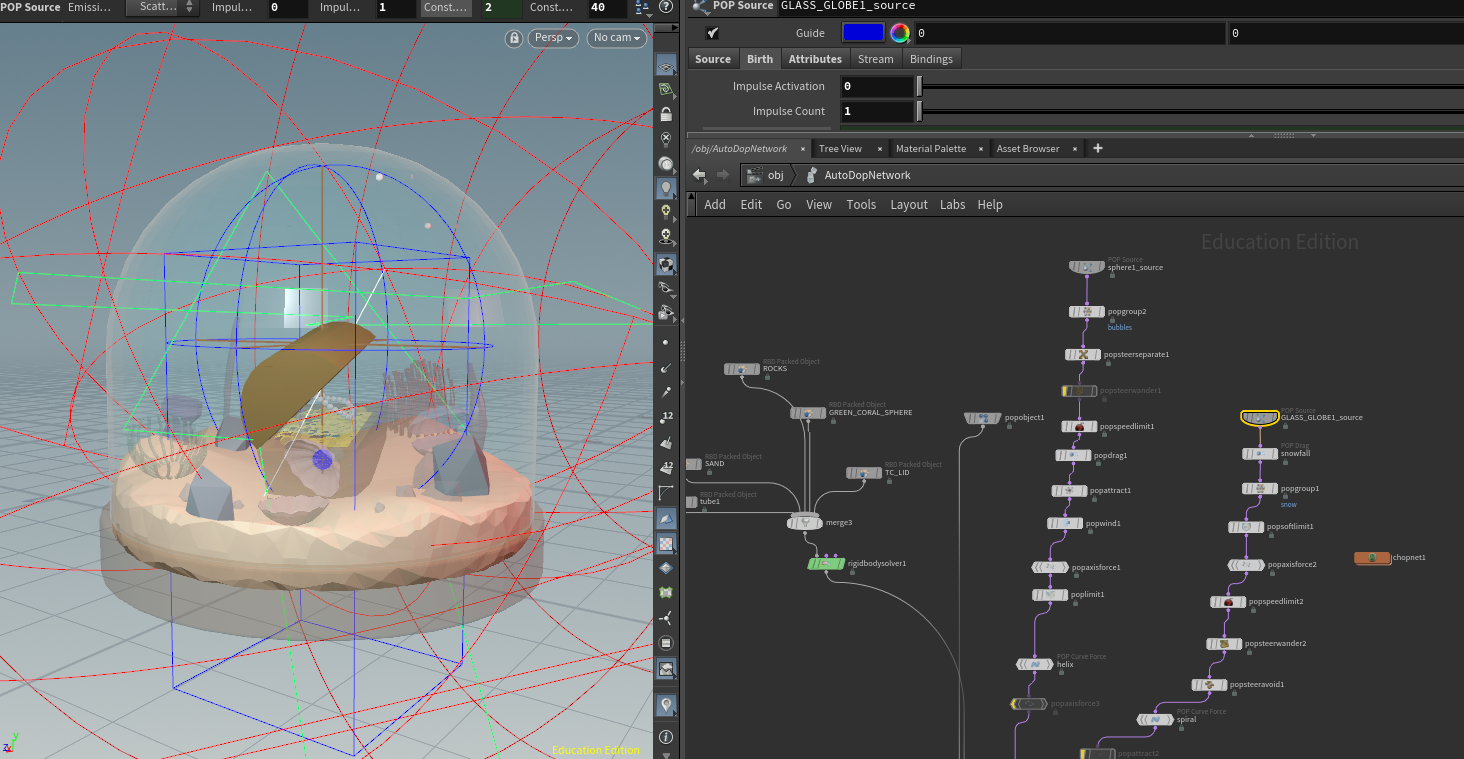
Task: Click the viewport camera lock icon beside Persp
Action: tap(514, 38)
